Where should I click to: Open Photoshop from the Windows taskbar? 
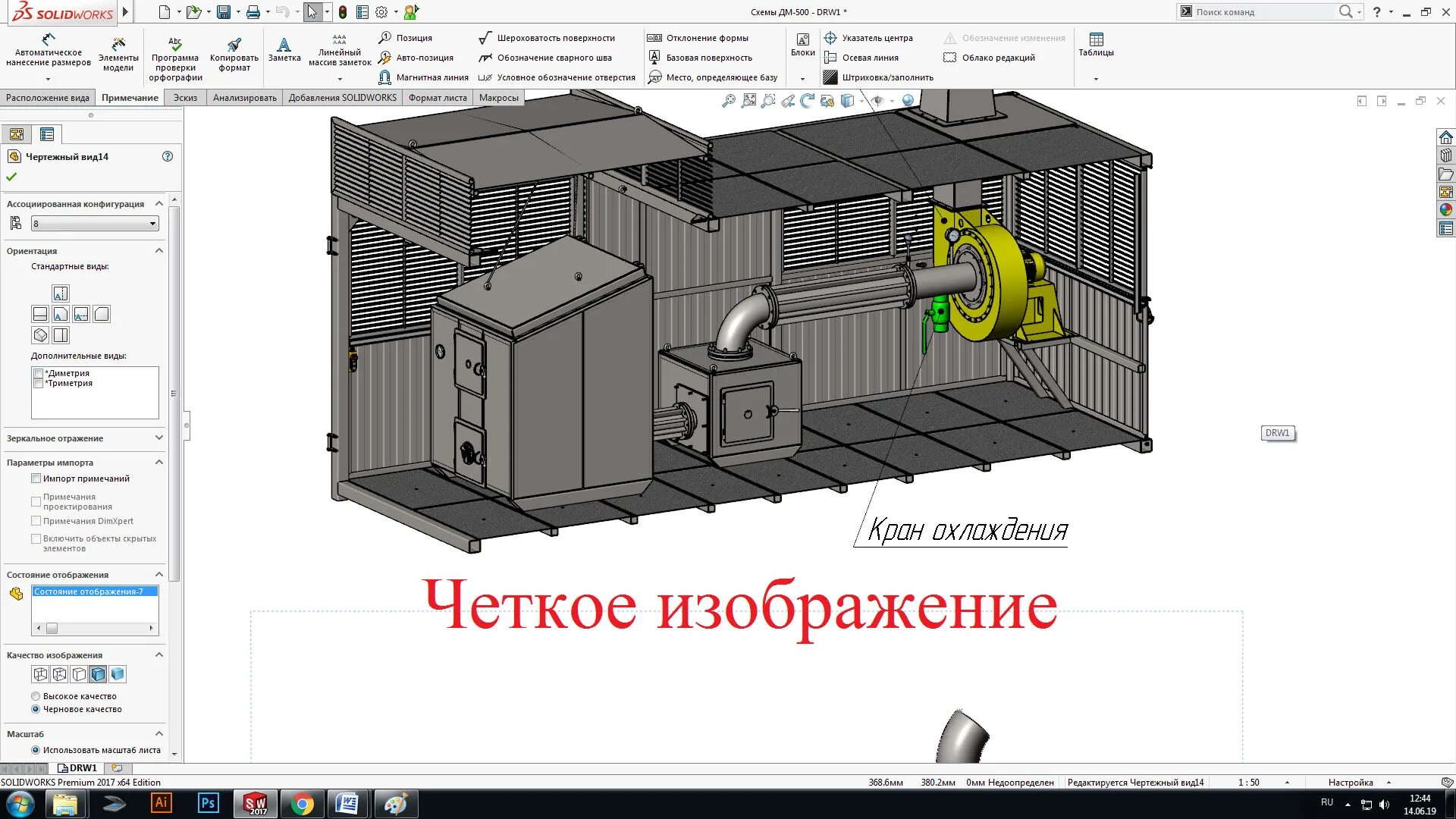208,803
